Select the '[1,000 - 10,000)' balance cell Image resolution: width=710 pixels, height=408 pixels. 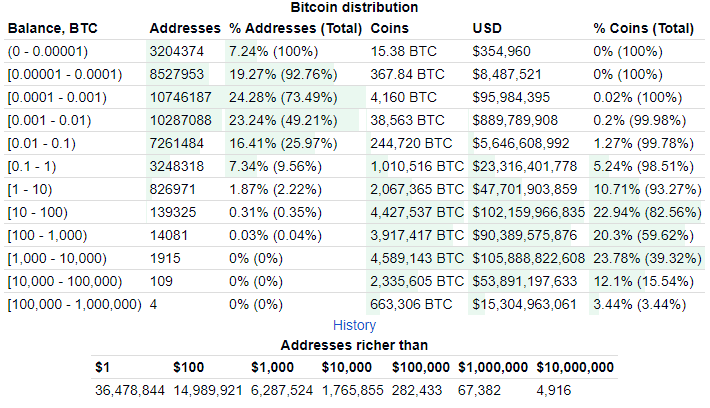pos(57,259)
